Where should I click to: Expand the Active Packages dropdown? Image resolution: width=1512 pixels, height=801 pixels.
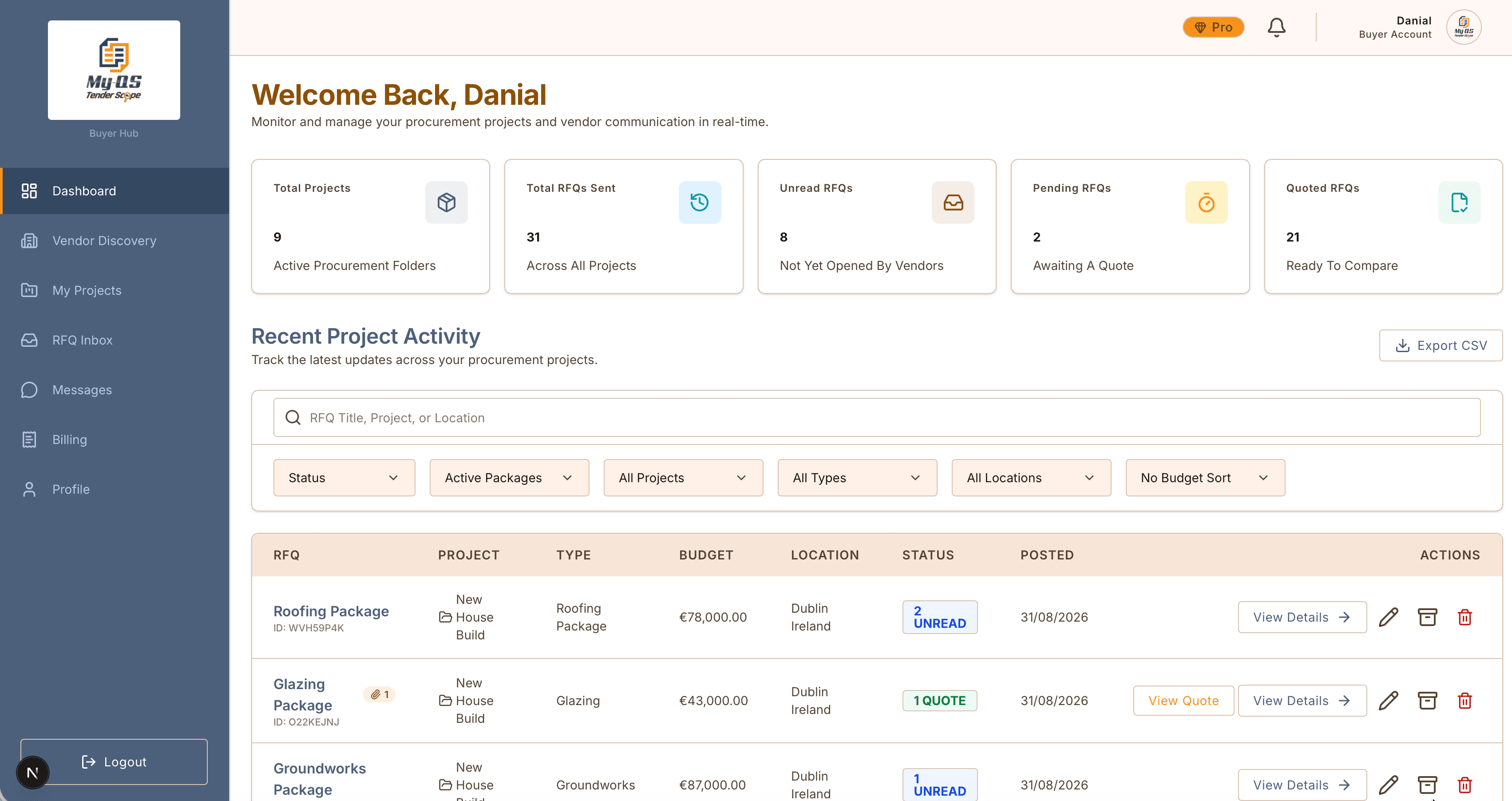point(509,478)
